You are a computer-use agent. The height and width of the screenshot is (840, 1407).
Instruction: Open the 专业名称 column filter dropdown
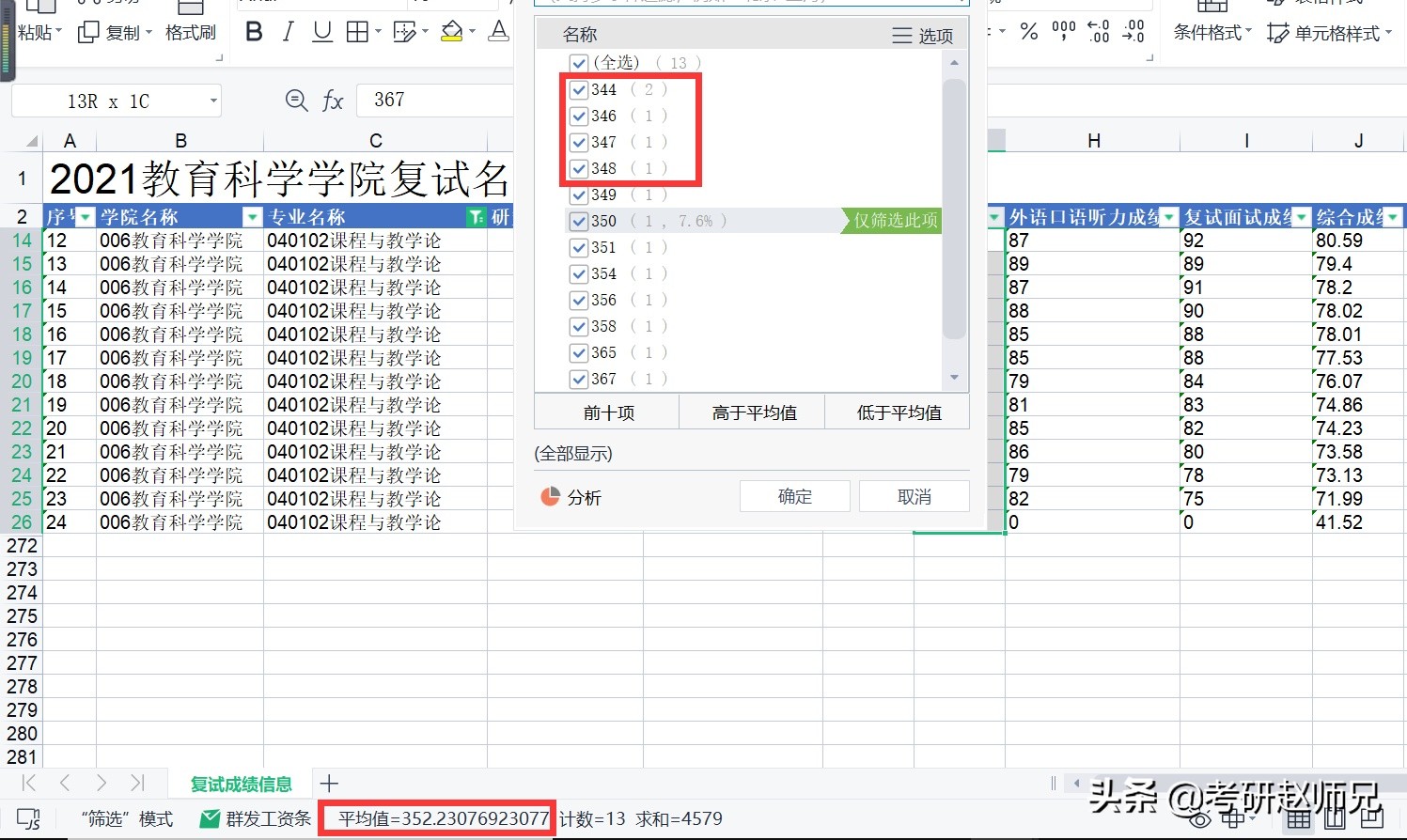477,216
